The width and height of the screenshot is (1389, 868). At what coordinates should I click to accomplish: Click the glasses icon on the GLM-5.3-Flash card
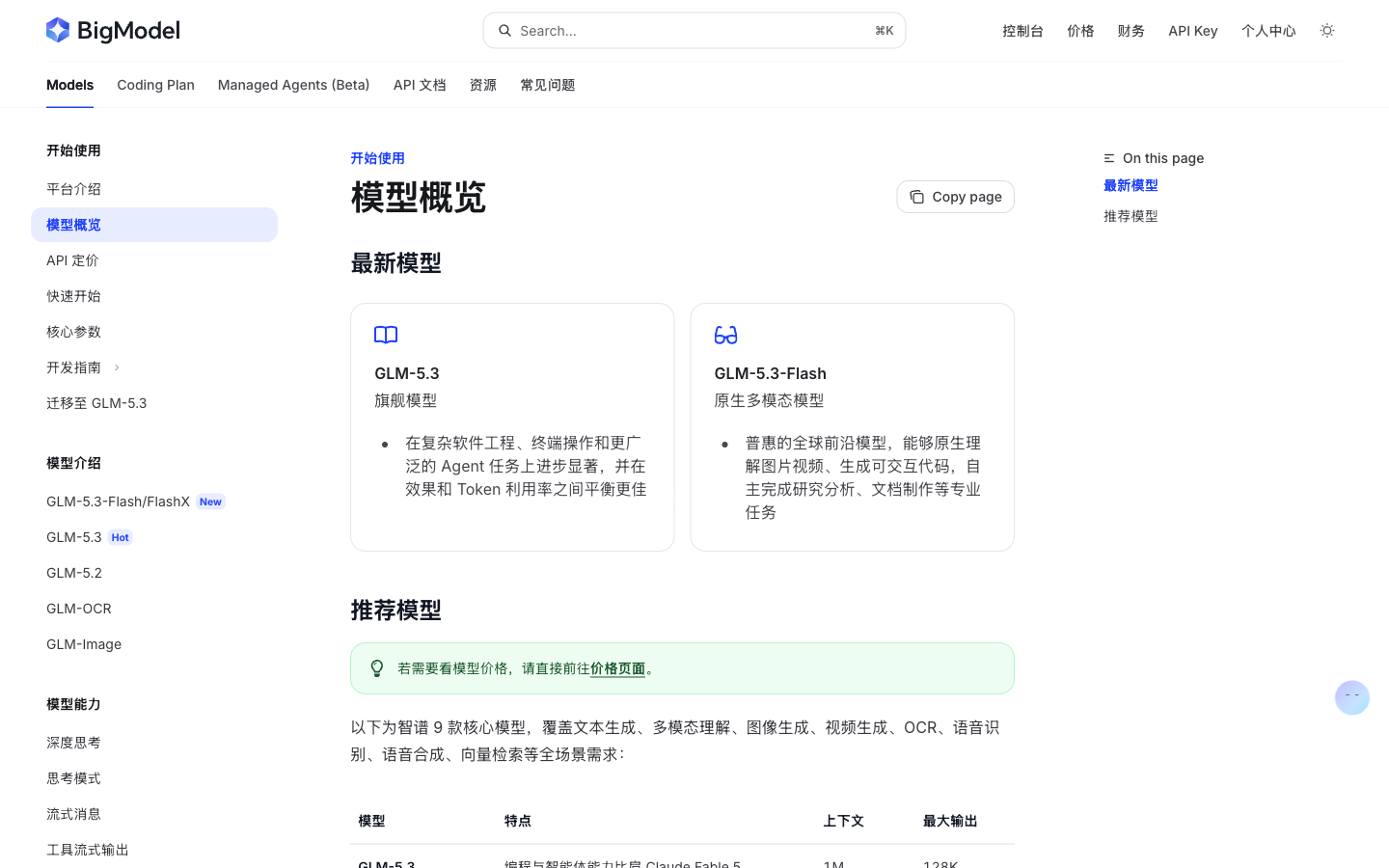point(725,335)
